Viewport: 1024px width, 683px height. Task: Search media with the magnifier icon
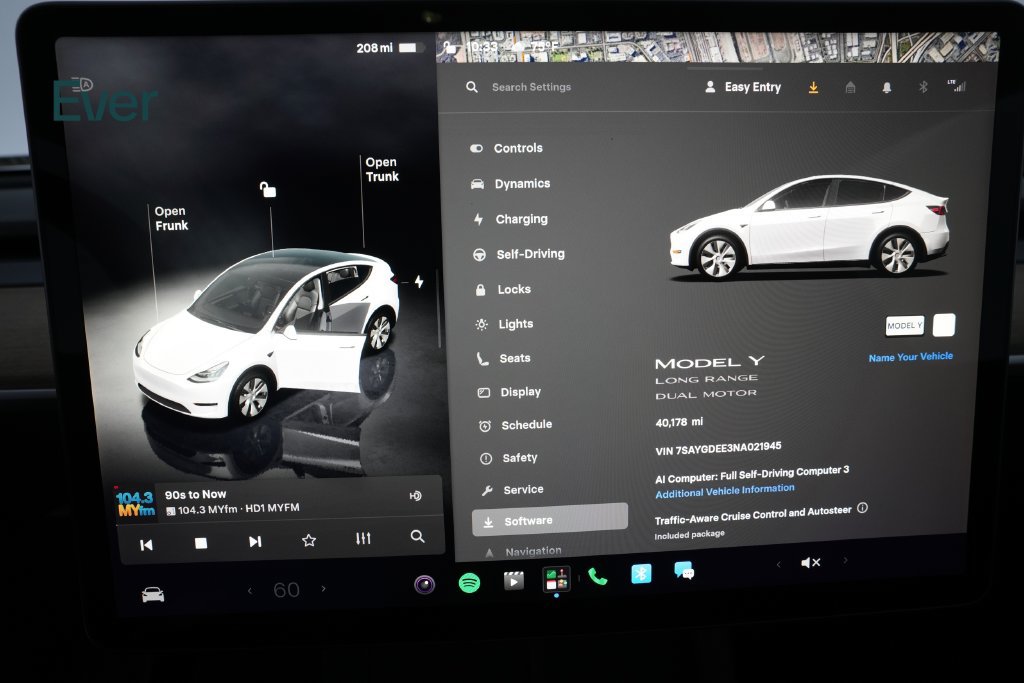click(x=417, y=537)
